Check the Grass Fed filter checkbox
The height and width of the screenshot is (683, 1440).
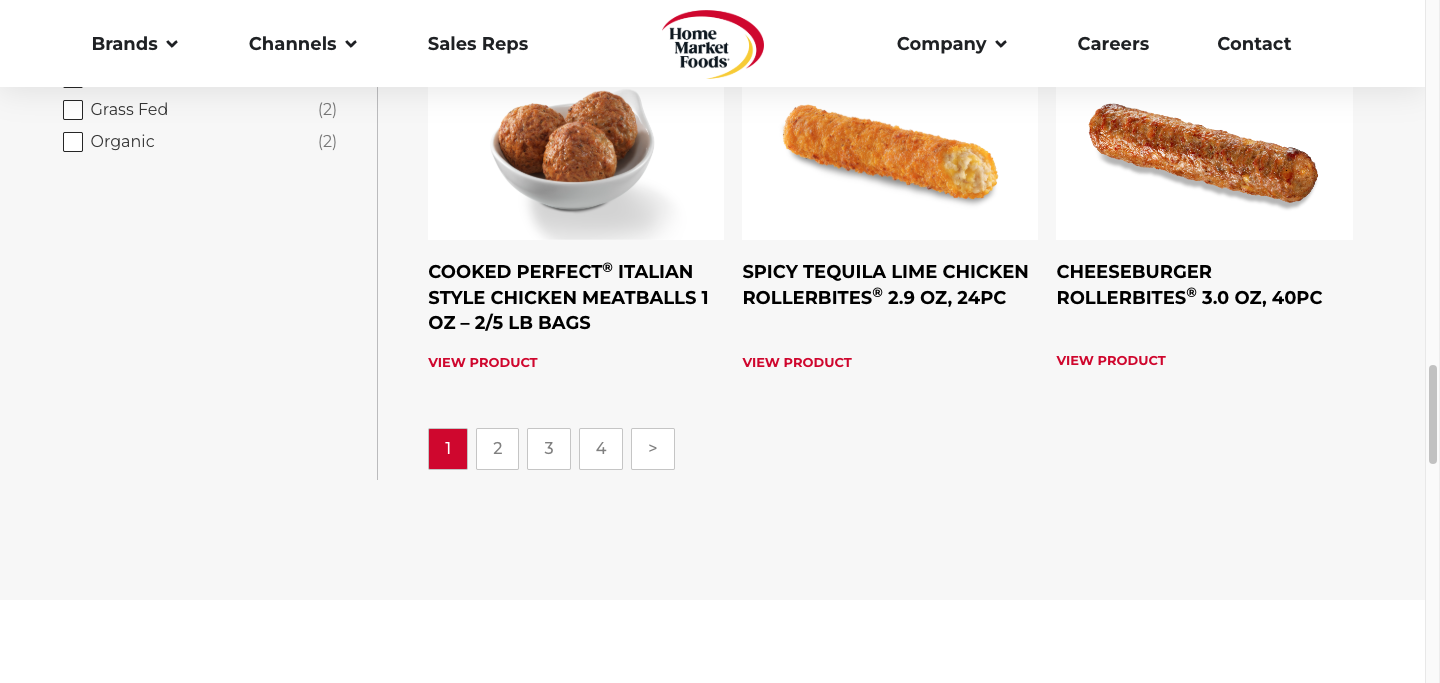(x=73, y=110)
